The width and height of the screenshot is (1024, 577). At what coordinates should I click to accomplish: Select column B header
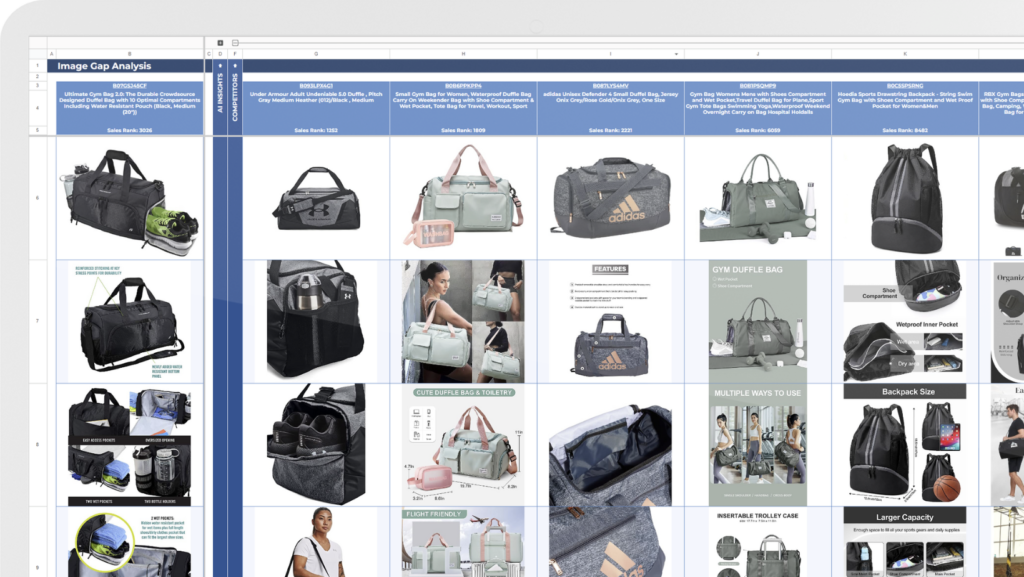tap(130, 54)
